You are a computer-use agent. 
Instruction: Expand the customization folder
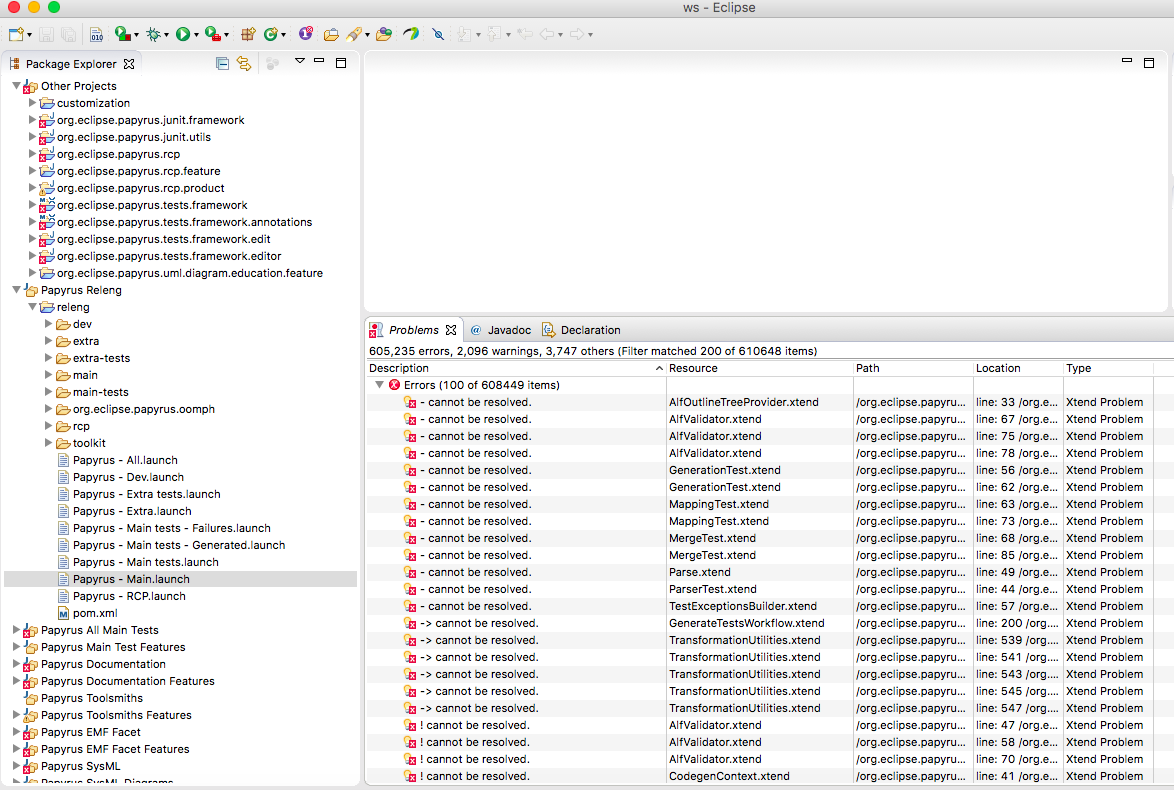pyautogui.click(x=32, y=103)
